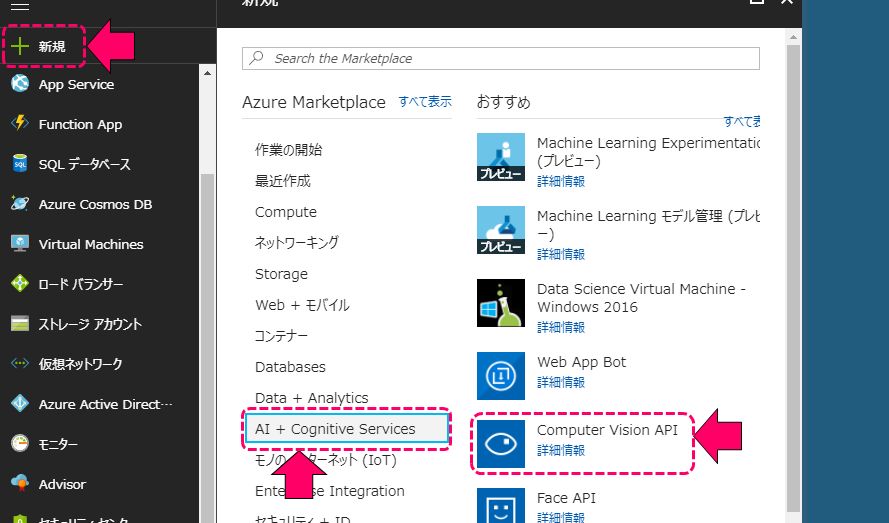Click the blade vertical scrollbar thumb
The width and height of the screenshot is (889, 523).
coord(793,278)
